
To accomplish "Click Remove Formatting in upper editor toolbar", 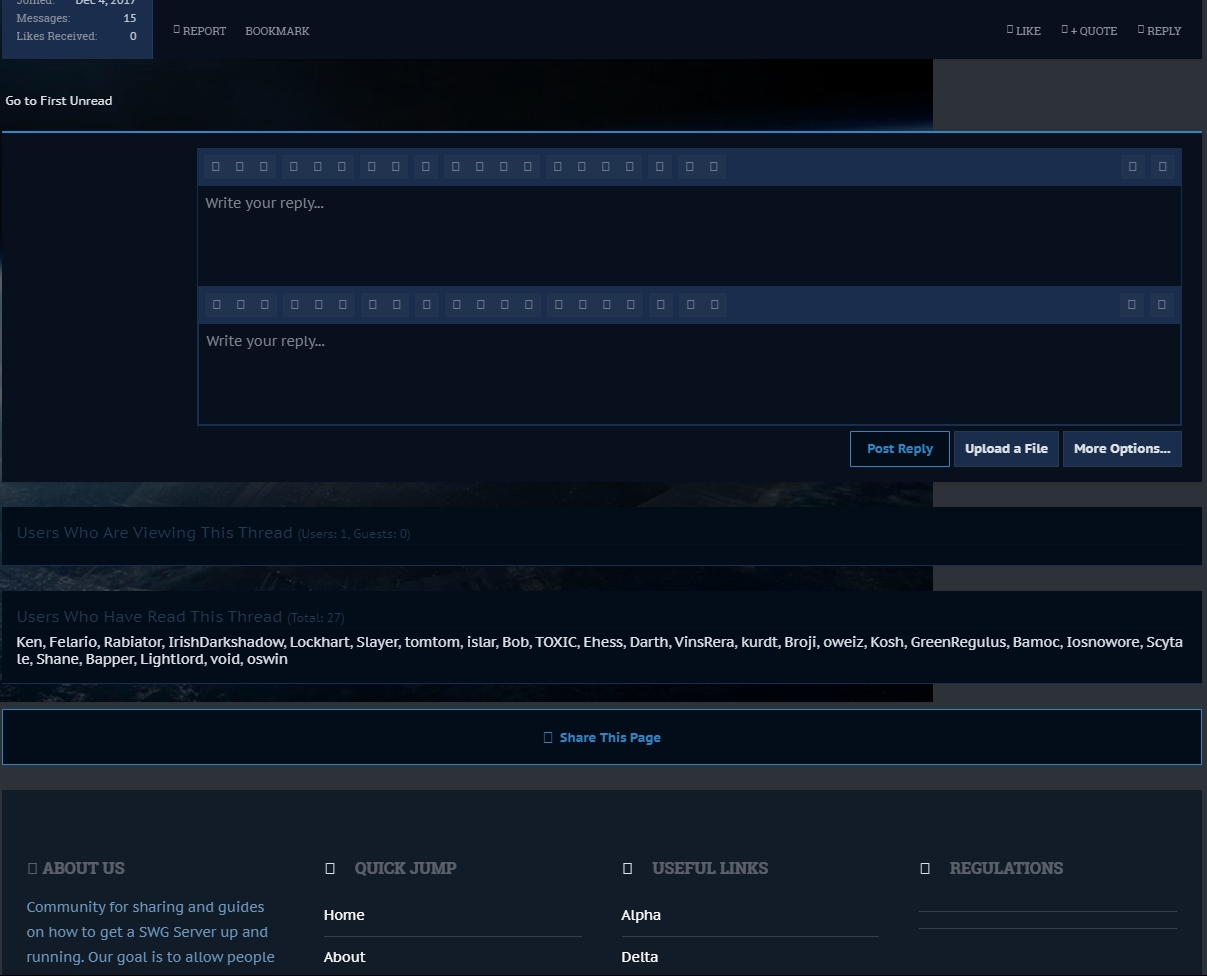I will click(x=1132, y=167).
